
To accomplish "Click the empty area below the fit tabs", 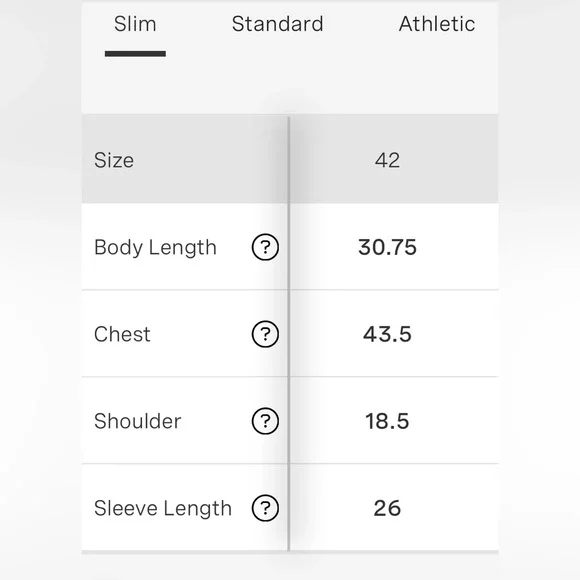I will (290, 87).
